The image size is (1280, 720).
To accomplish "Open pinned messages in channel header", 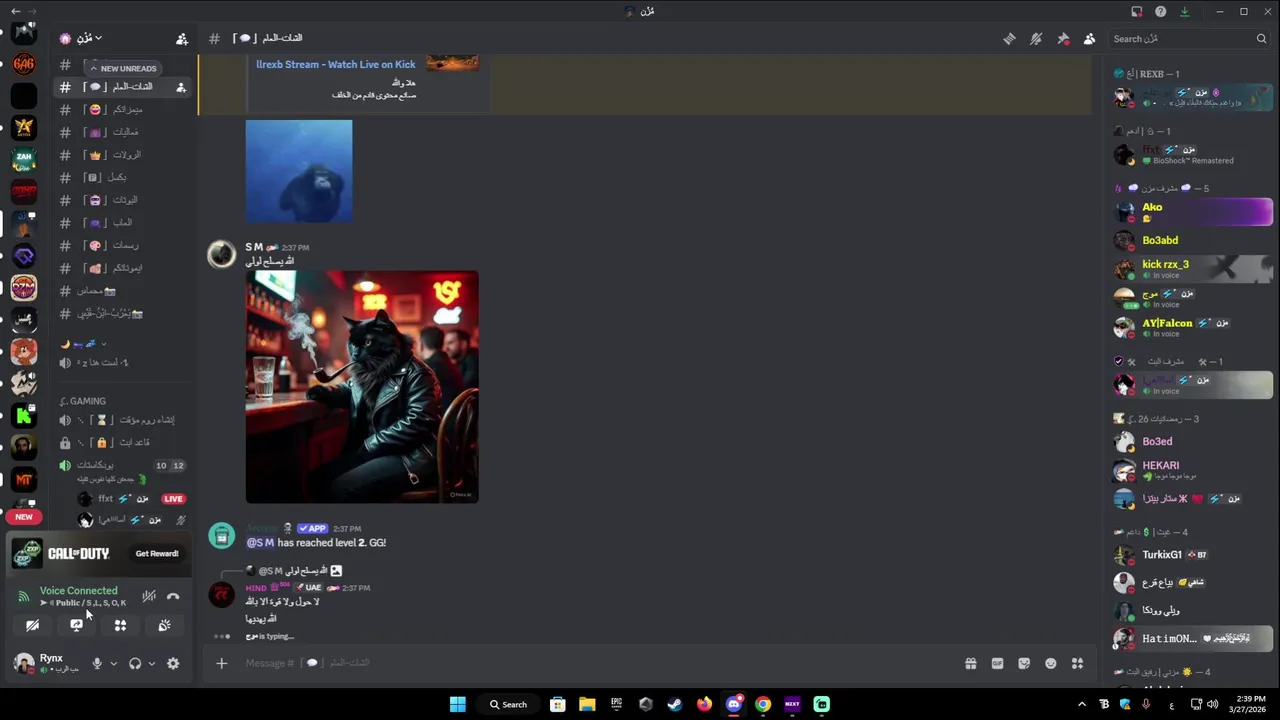I will (1063, 39).
